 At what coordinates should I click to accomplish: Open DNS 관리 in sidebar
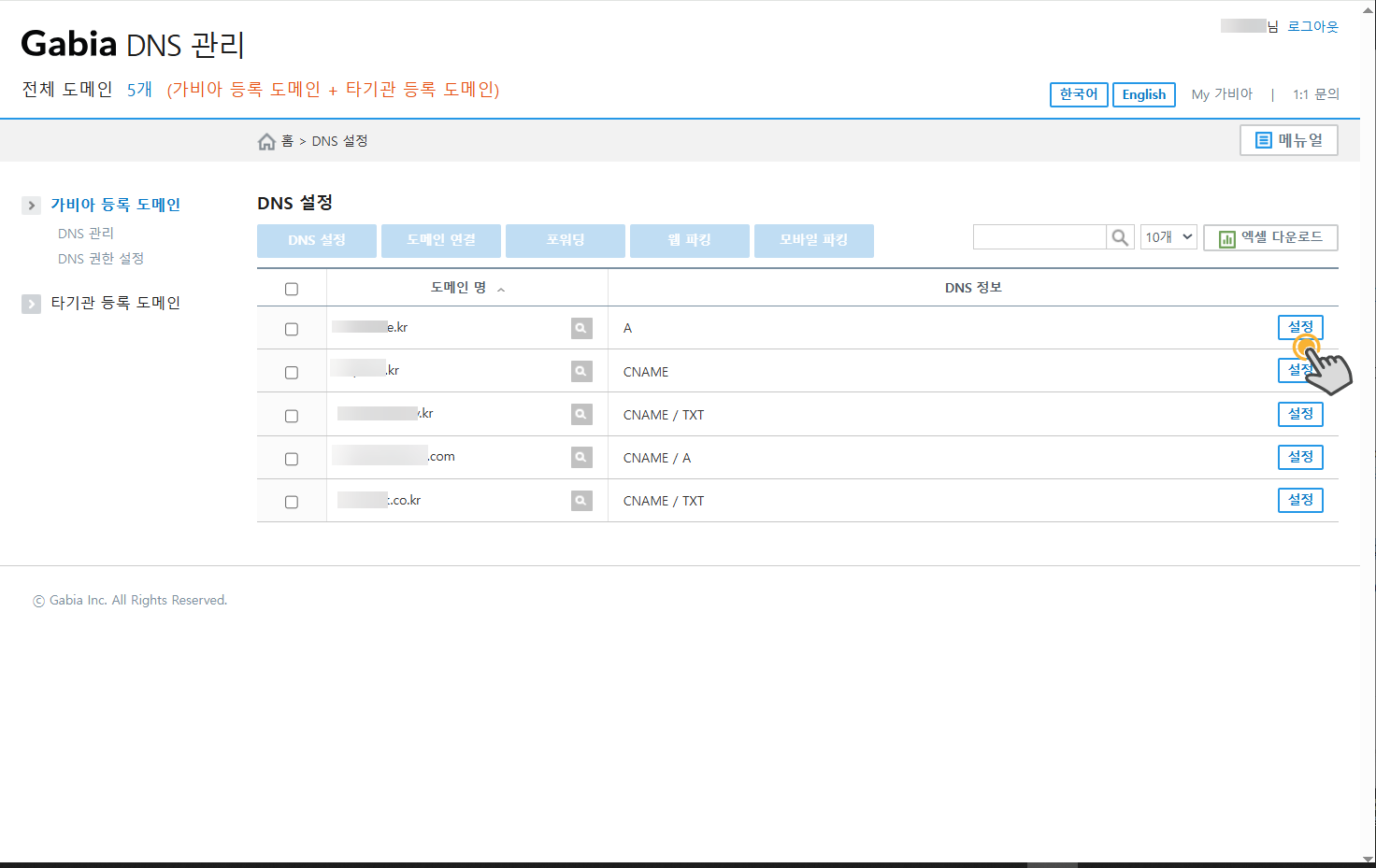[x=86, y=234]
